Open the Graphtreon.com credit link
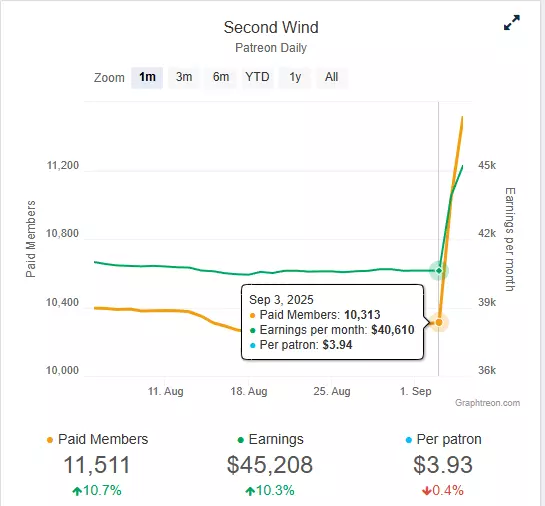Image resolution: width=545 pixels, height=506 pixels. click(x=487, y=403)
